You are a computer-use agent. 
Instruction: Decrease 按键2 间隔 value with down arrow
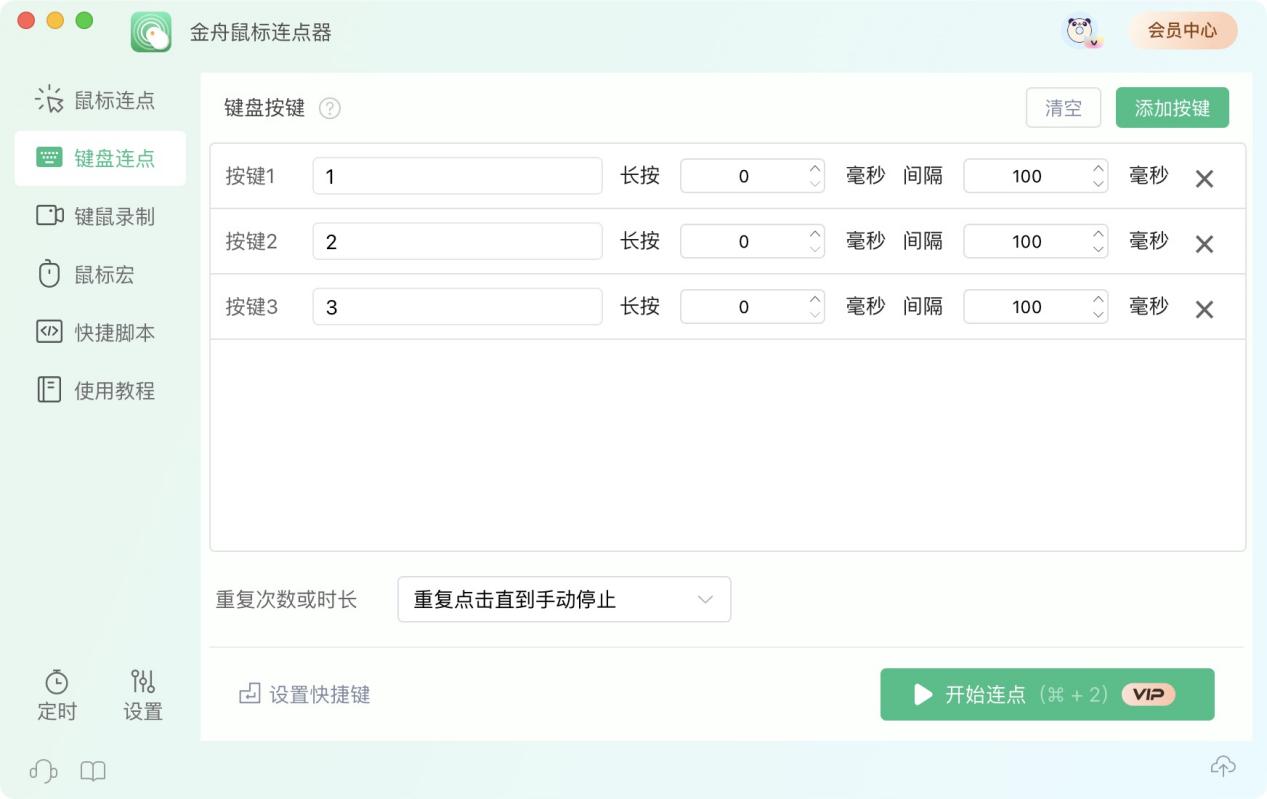(x=1098, y=249)
